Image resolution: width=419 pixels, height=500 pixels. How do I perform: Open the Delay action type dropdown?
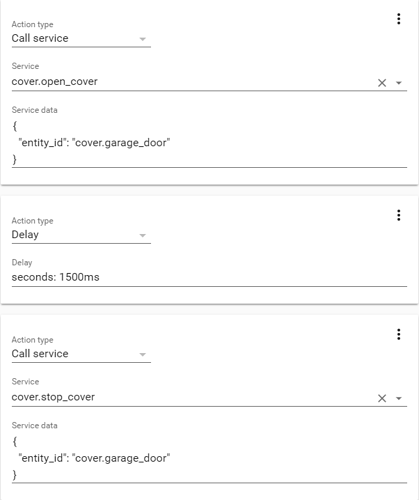point(81,235)
